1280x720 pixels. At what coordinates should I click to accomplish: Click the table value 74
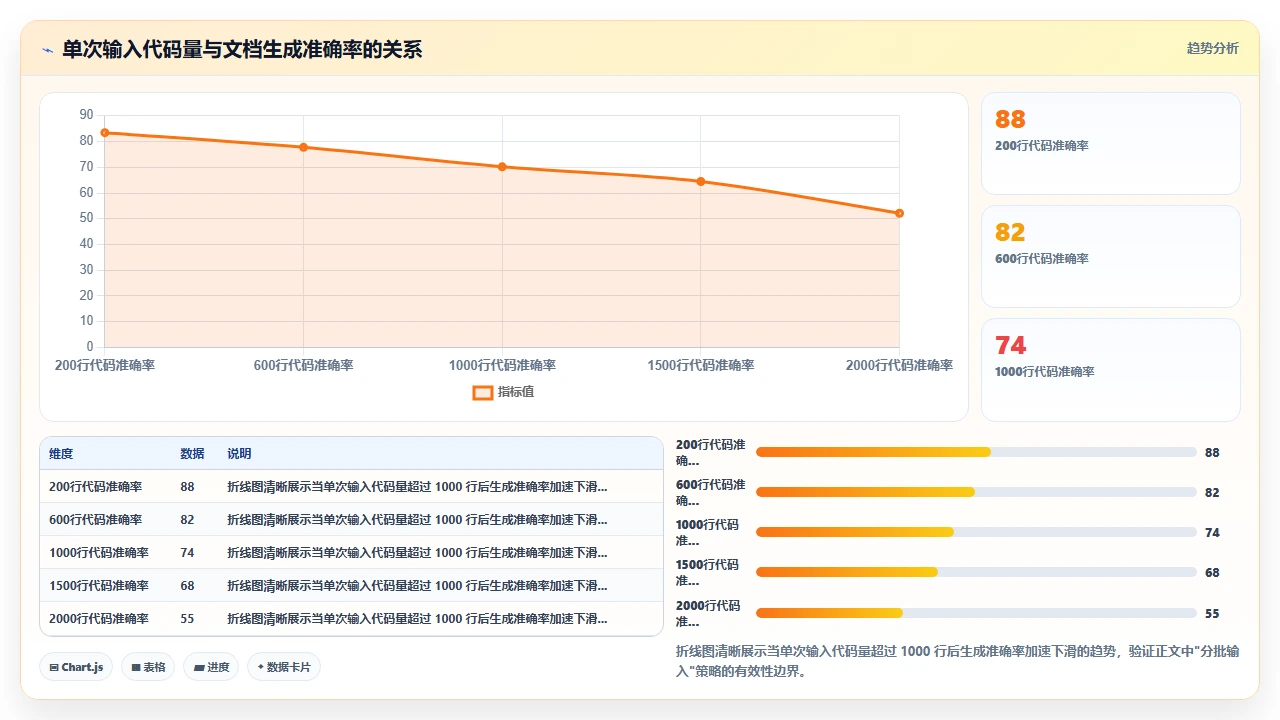point(187,553)
